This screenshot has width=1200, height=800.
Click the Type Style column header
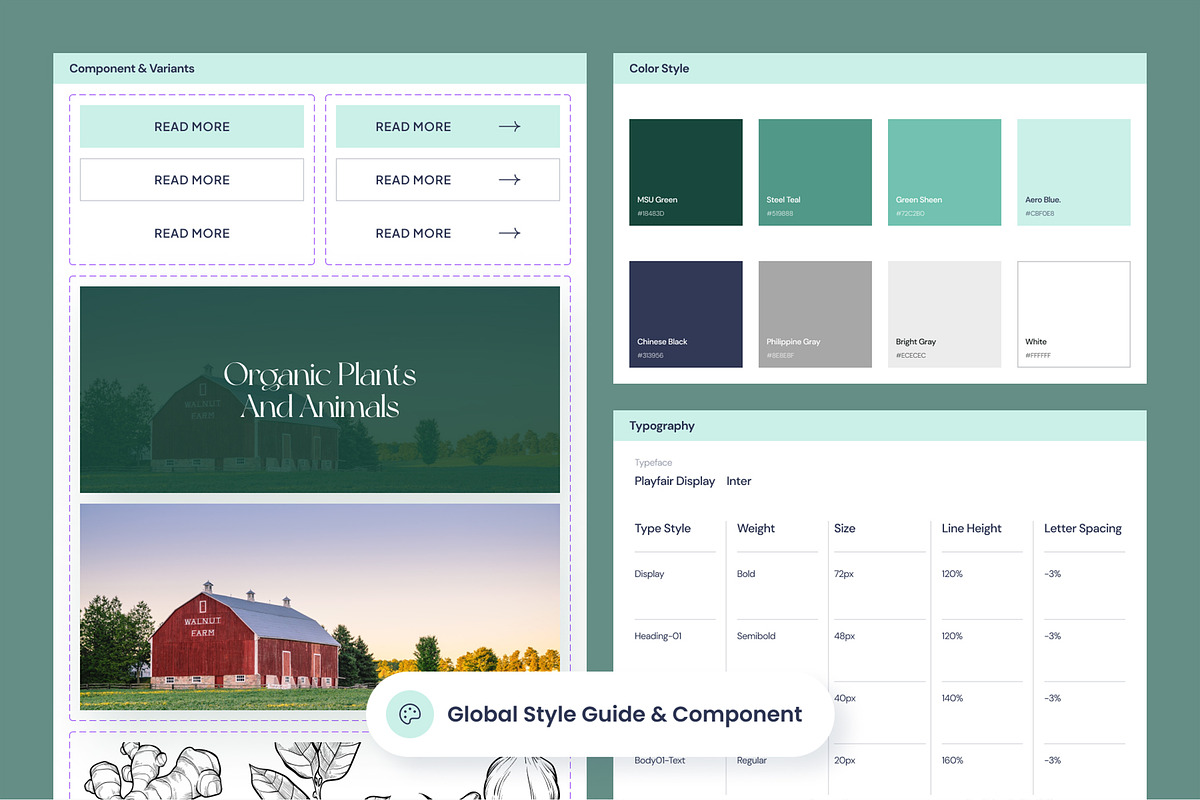[662, 528]
